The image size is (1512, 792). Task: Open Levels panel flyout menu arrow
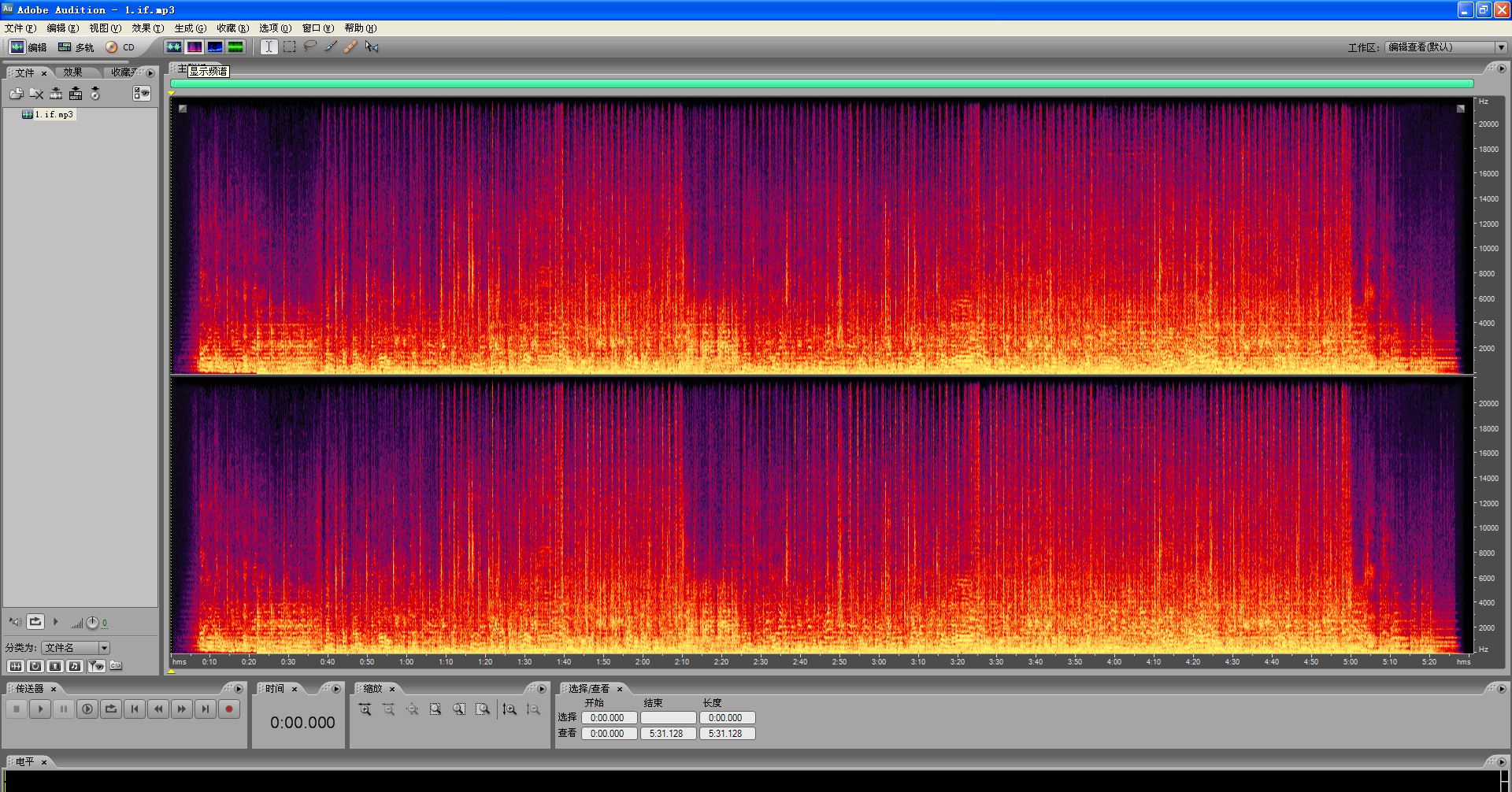(1502, 762)
